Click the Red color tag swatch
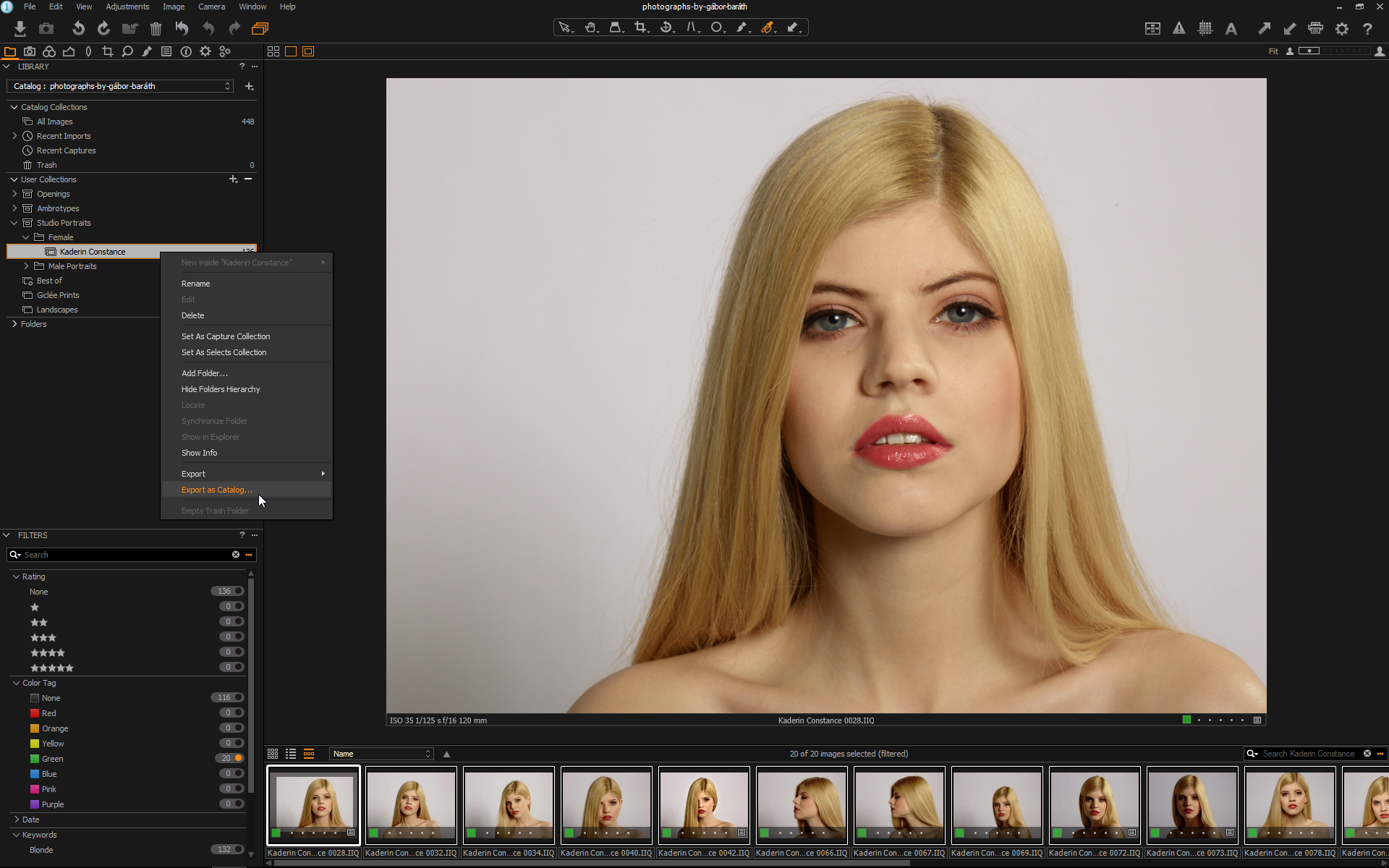The image size is (1389, 868). coord(35,713)
